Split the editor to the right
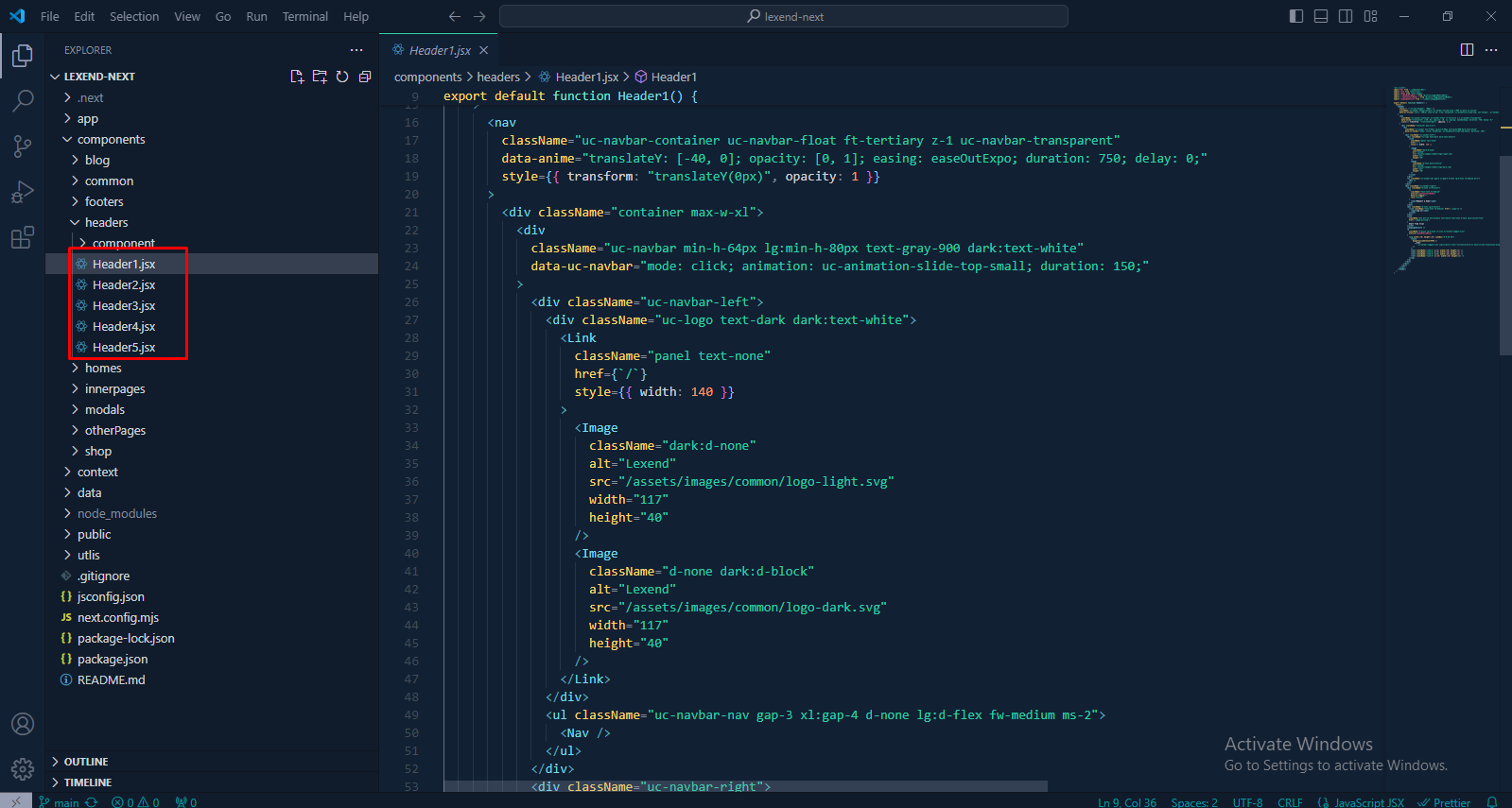The height and width of the screenshot is (808, 1512). (x=1467, y=50)
